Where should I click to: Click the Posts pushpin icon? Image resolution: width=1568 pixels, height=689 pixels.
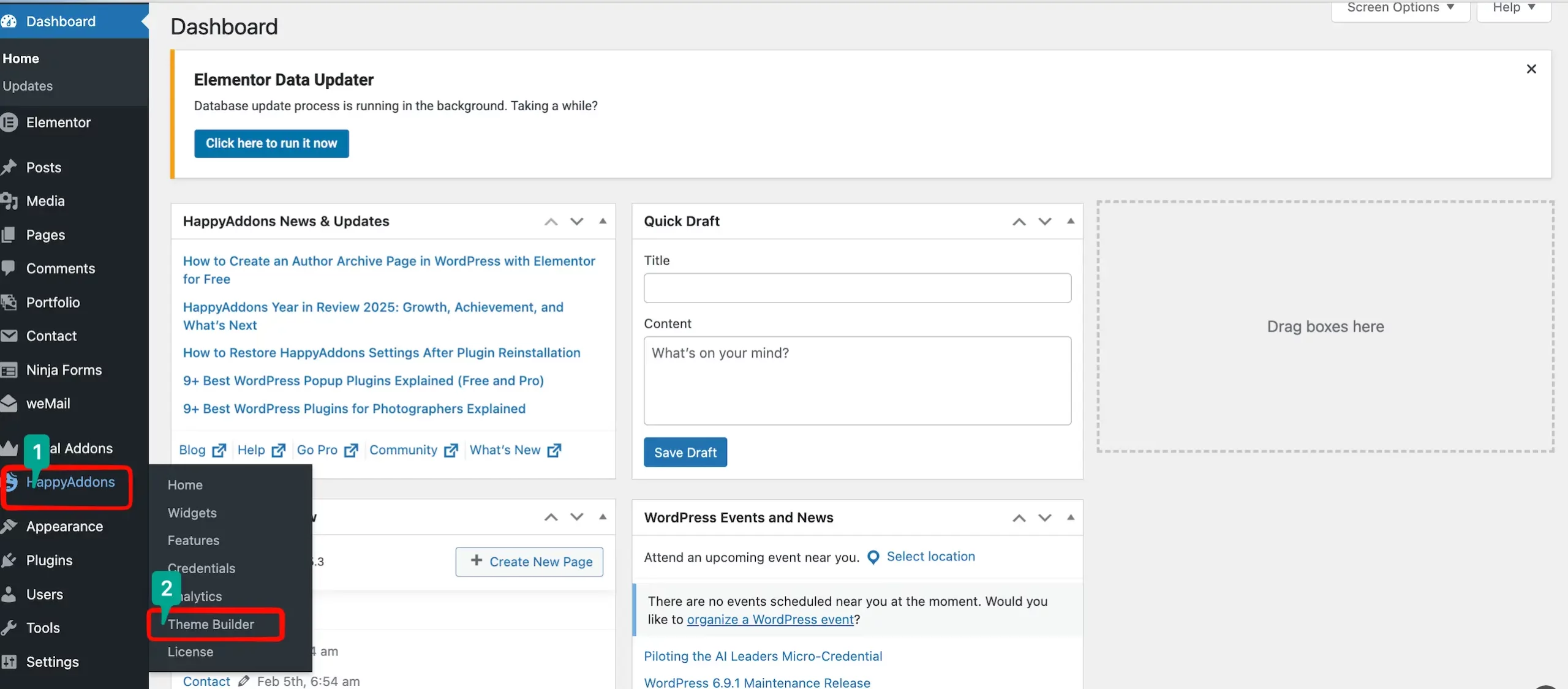tap(9, 167)
